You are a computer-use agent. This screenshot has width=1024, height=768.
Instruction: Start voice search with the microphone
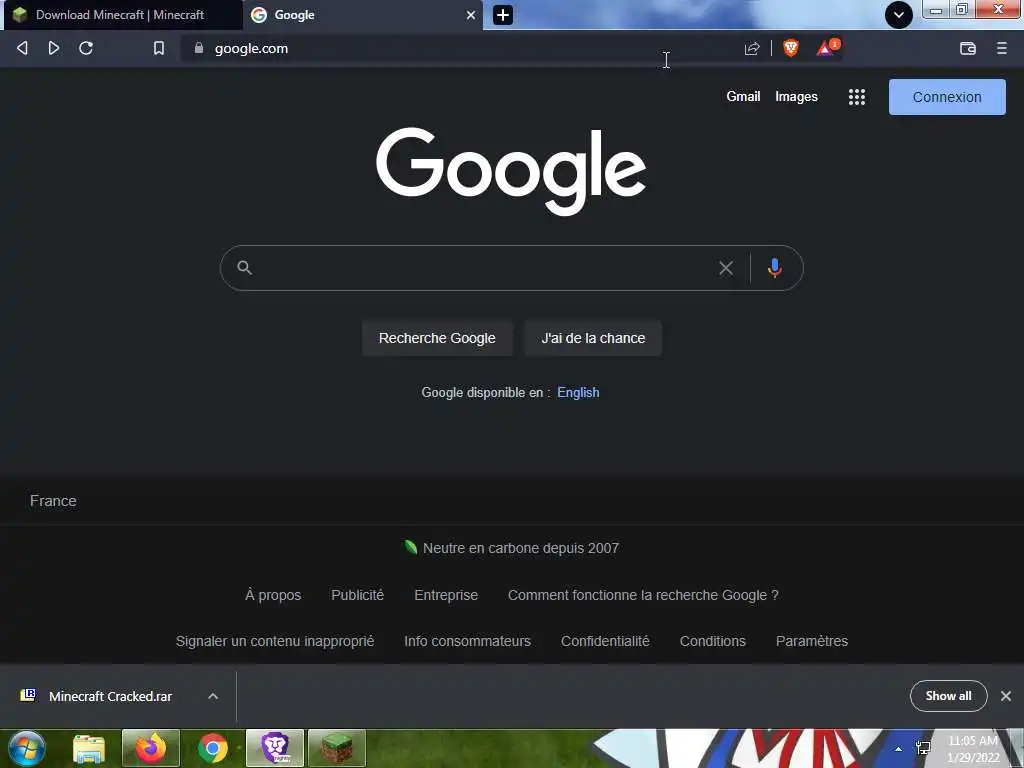pyautogui.click(x=775, y=268)
